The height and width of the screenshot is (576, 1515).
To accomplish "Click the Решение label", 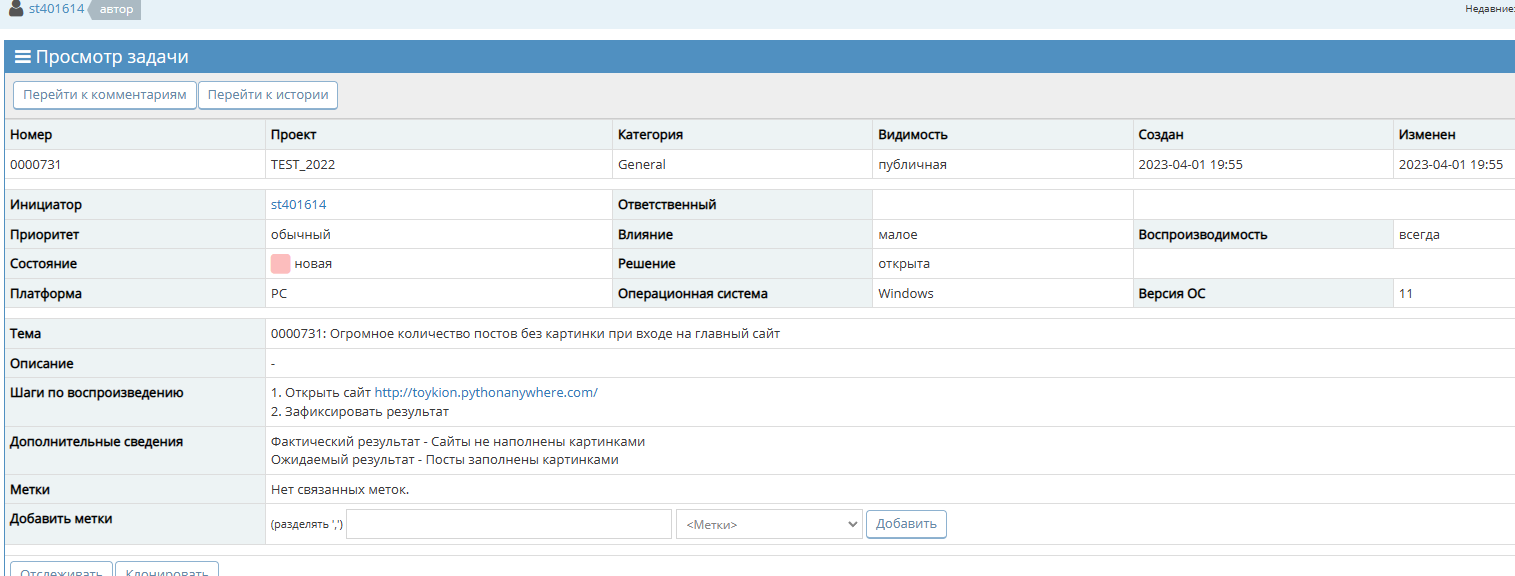I will [646, 264].
